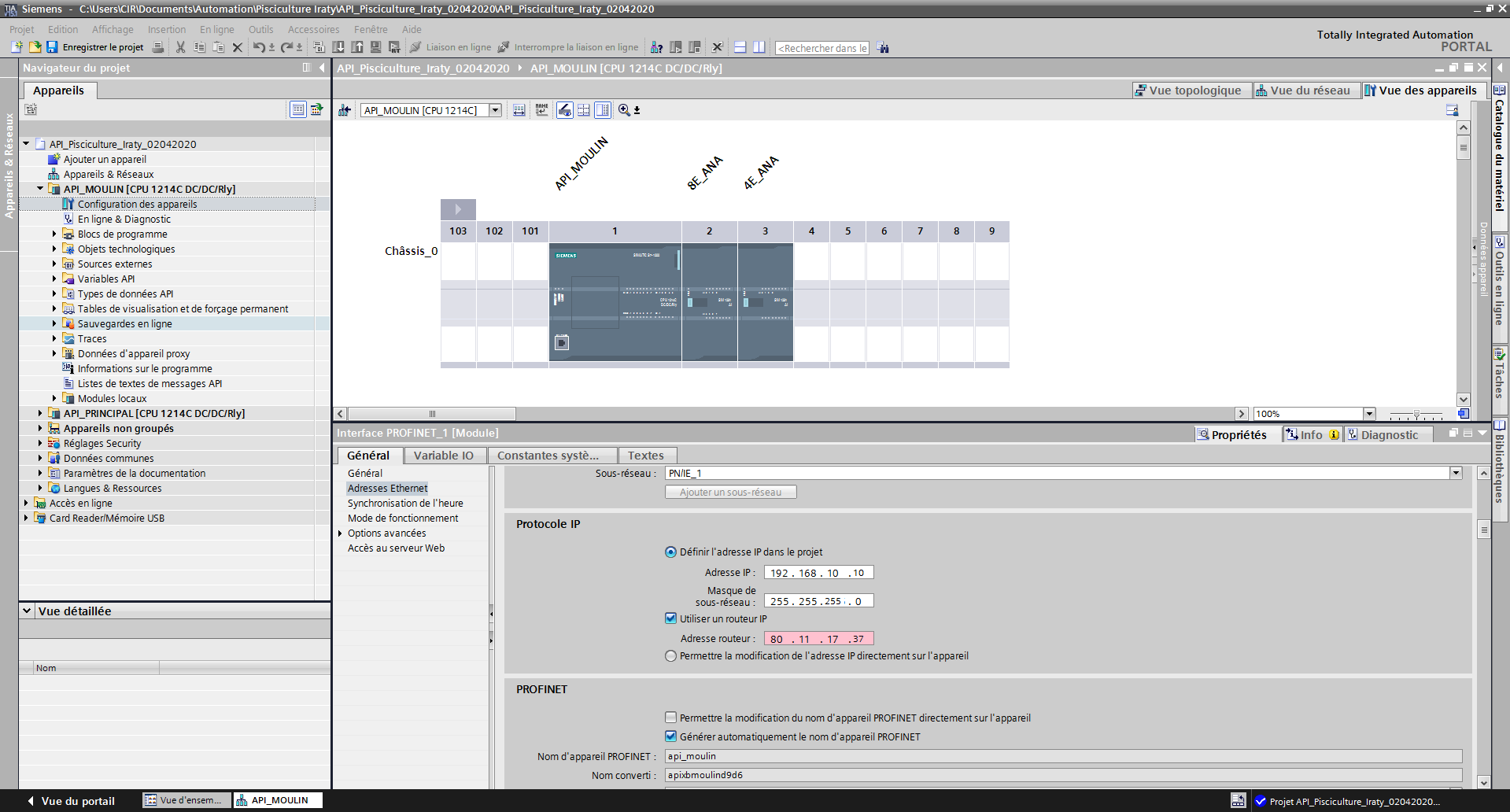Click the zoom magnifier icon in device view
Image resolution: width=1510 pixels, height=812 pixels.
pyautogui.click(x=624, y=110)
